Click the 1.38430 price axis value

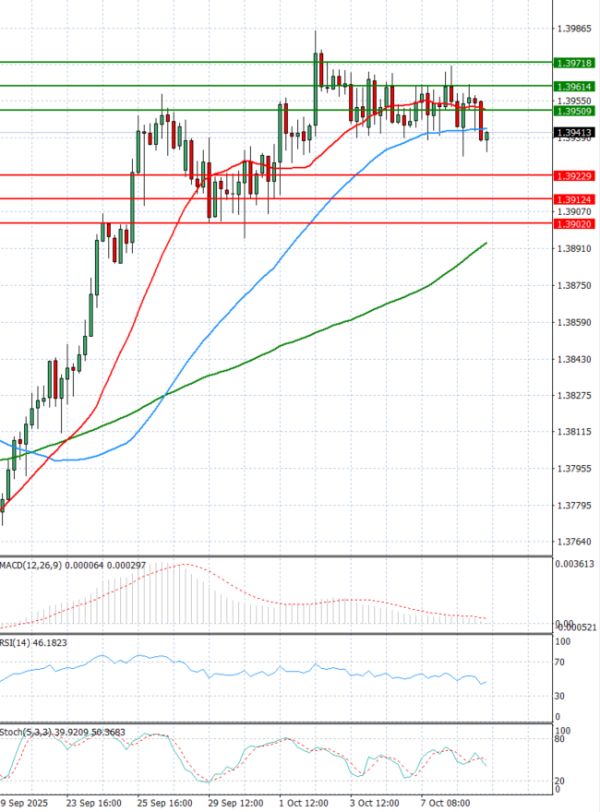[574, 360]
